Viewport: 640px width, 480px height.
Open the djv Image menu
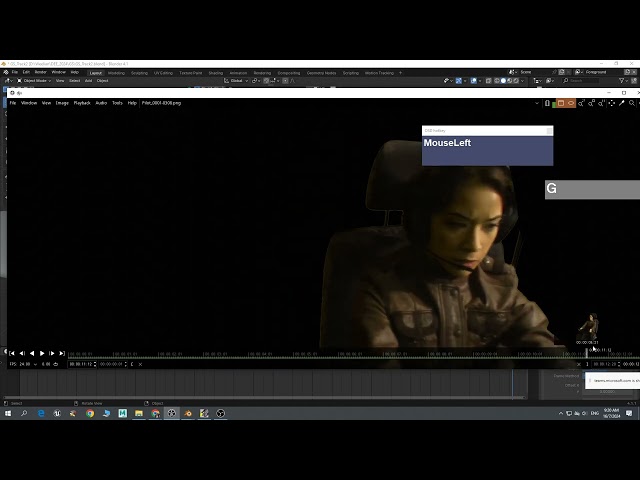click(x=62, y=103)
